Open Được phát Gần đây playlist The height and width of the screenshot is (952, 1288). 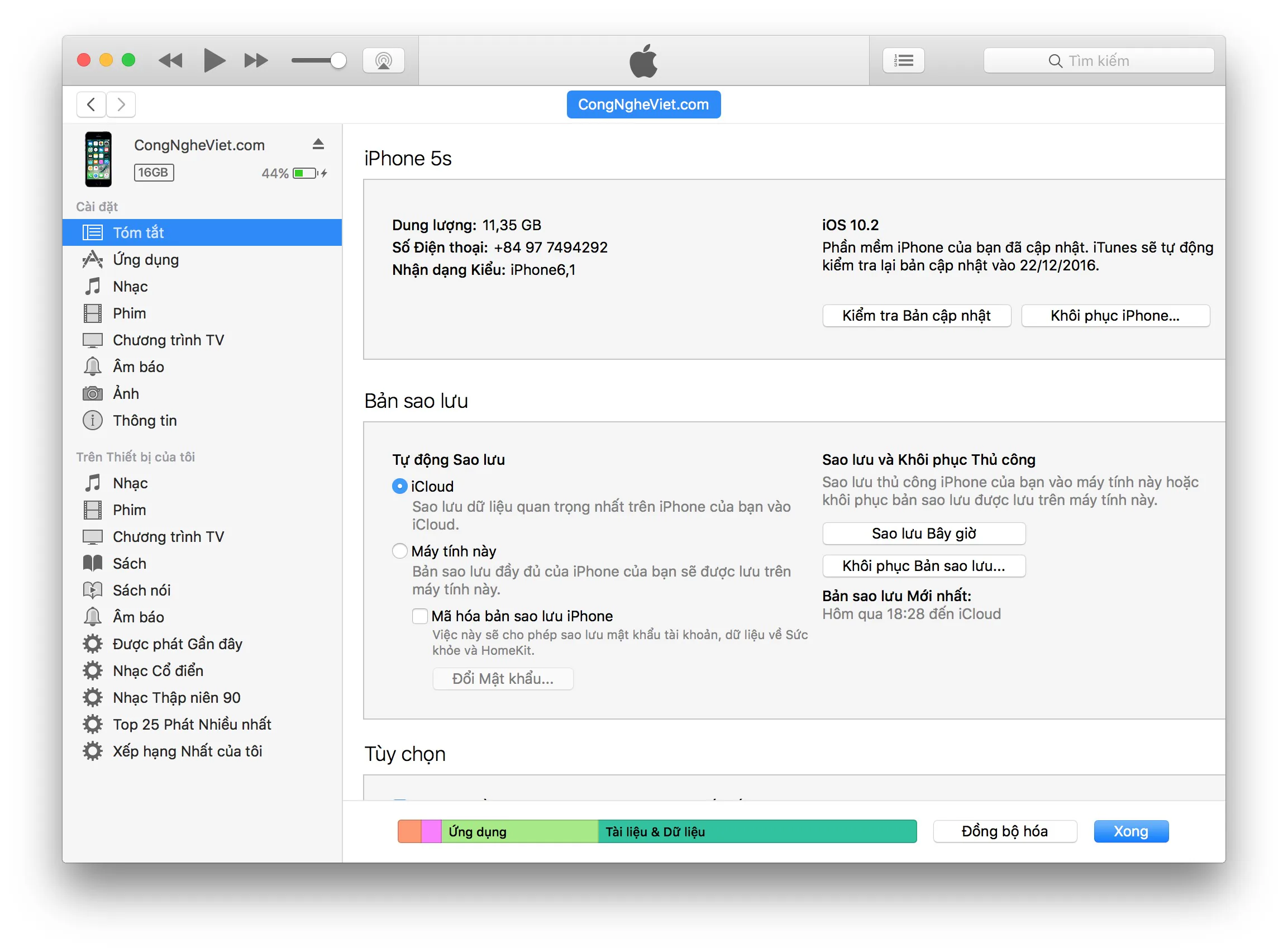tap(202, 644)
